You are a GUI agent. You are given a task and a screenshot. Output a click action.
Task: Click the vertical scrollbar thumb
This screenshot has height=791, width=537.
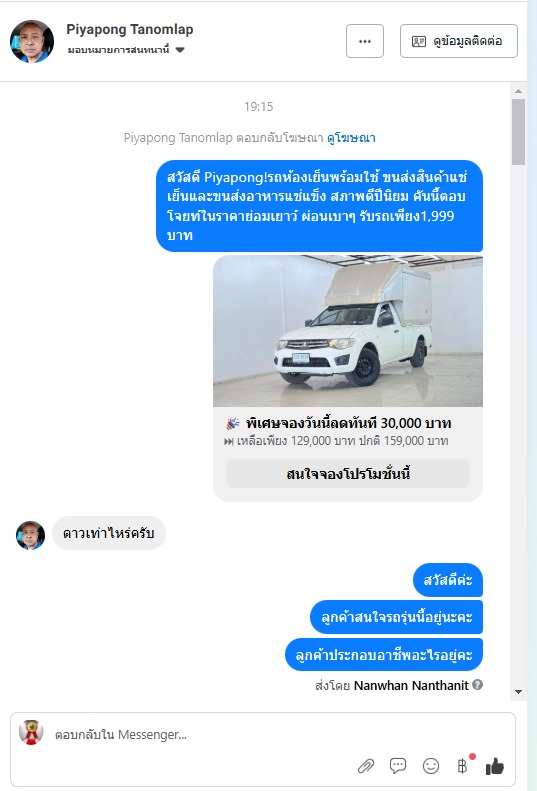coord(518,132)
